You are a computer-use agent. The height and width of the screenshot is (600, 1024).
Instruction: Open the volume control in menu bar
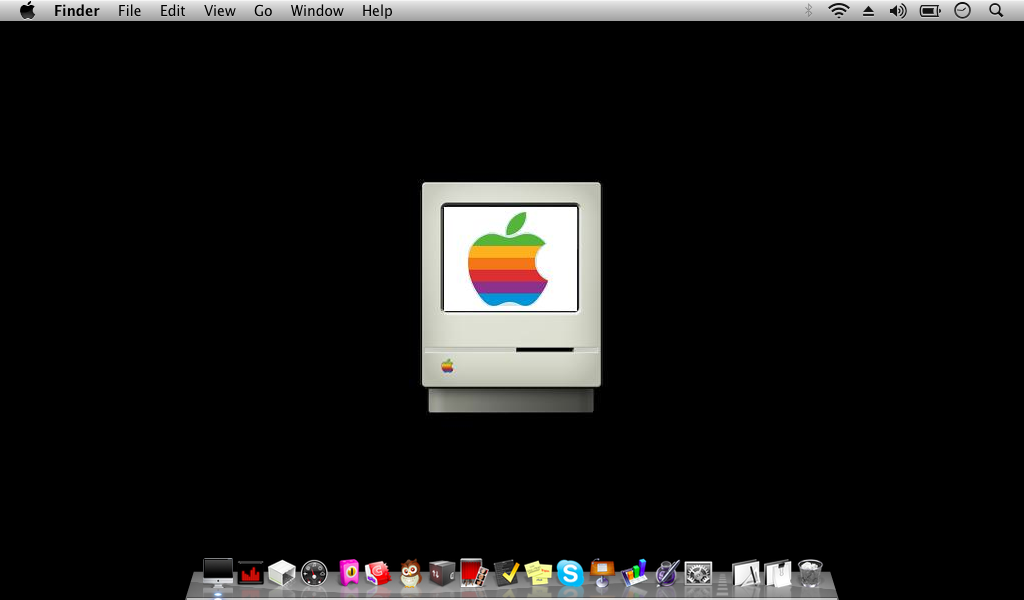(x=898, y=10)
